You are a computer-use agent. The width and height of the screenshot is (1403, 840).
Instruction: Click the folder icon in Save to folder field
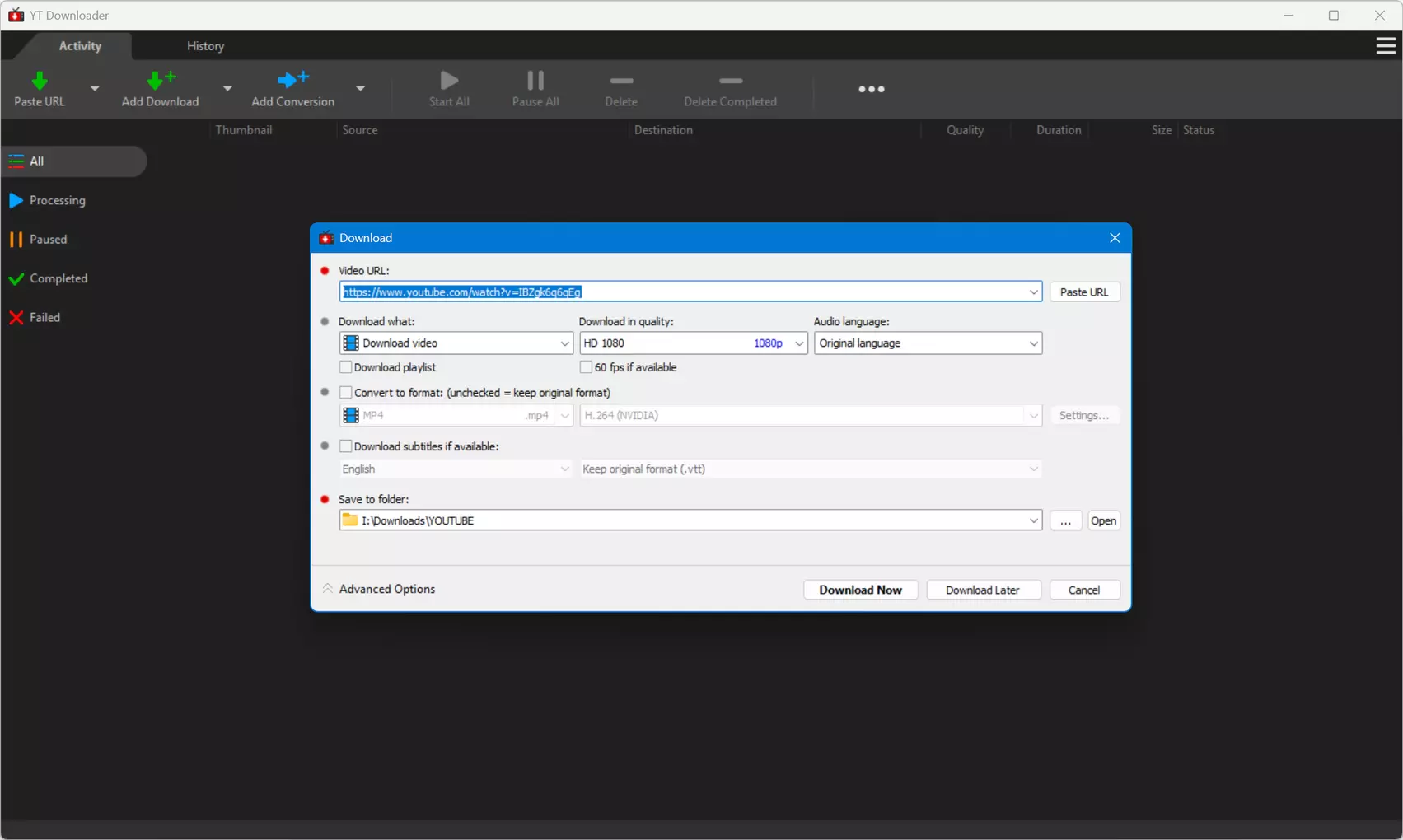pos(350,520)
